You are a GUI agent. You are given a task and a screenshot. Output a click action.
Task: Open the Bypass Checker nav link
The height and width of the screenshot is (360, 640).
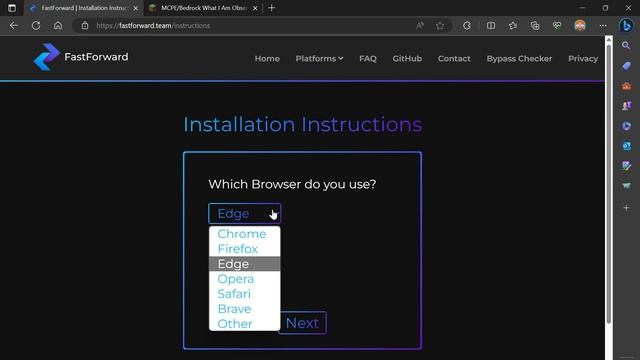point(519,59)
